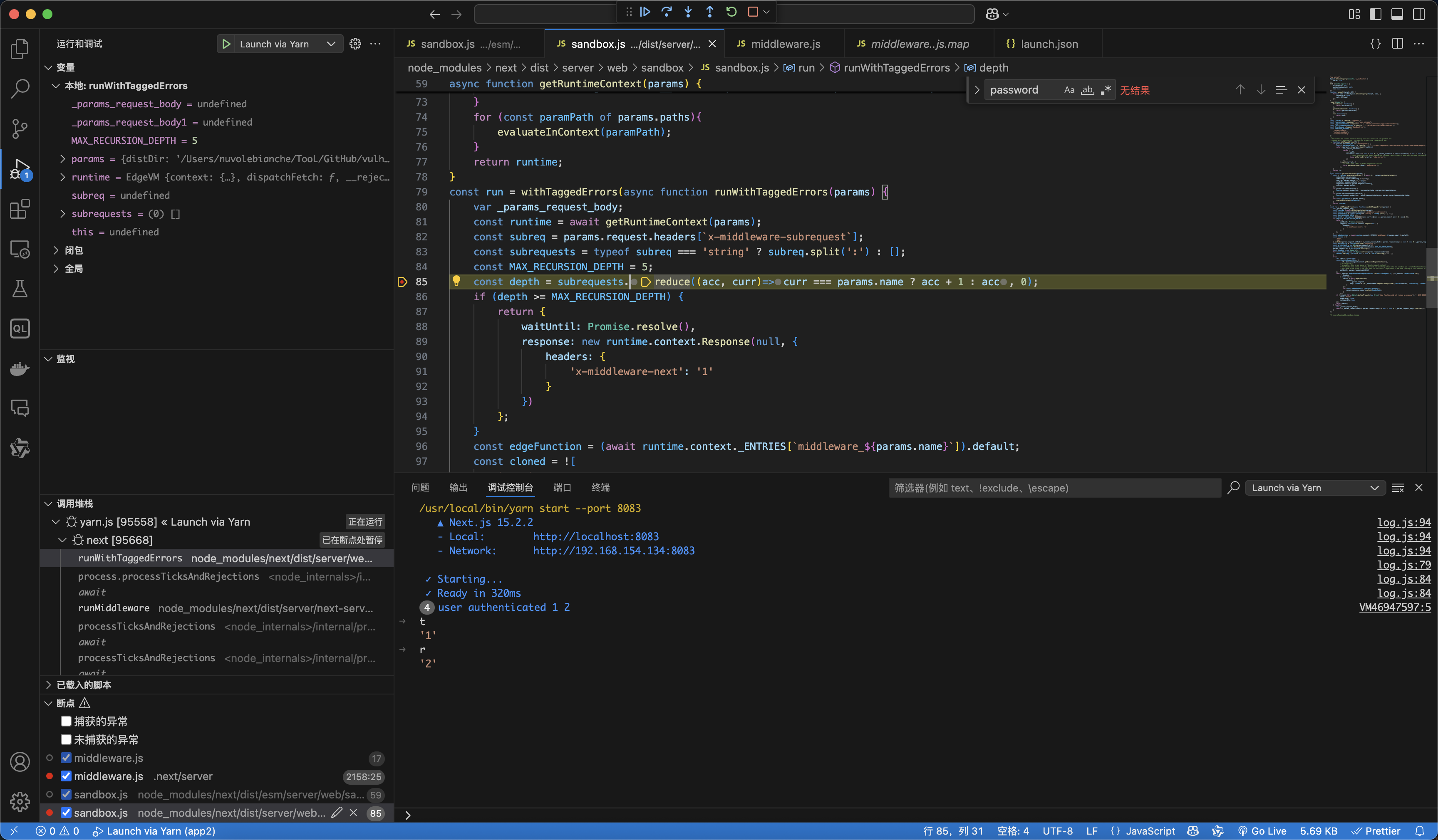This screenshot has height=840, width=1438.
Task: Open Network 192.168.154.134:8083 link
Action: [x=614, y=551]
